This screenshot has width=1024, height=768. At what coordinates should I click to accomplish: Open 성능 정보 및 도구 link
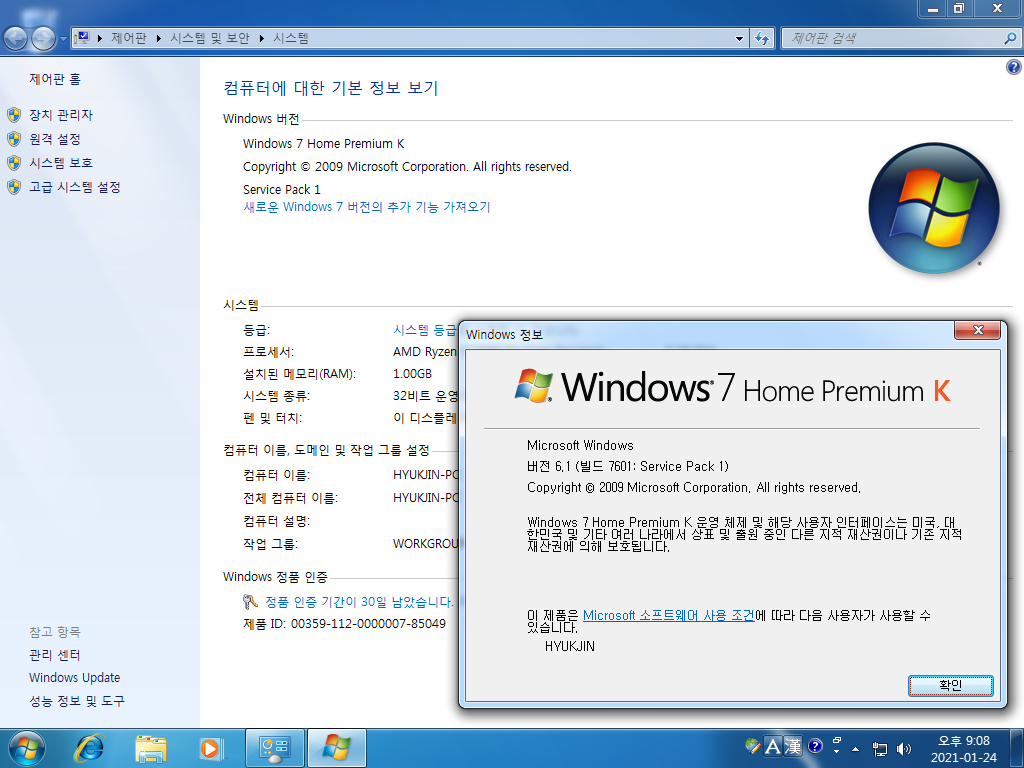pos(76,701)
